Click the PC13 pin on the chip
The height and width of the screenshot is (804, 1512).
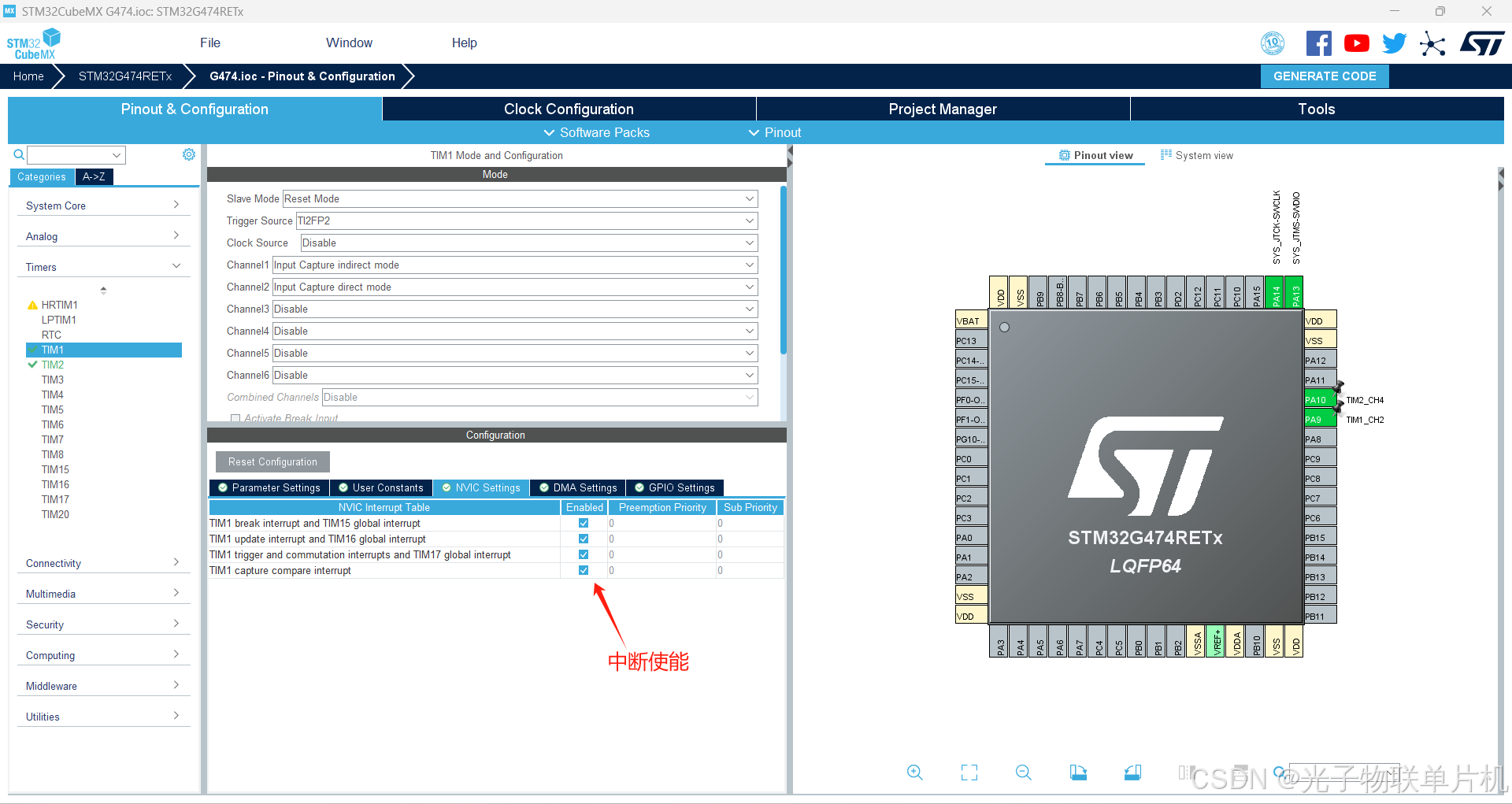(x=971, y=341)
